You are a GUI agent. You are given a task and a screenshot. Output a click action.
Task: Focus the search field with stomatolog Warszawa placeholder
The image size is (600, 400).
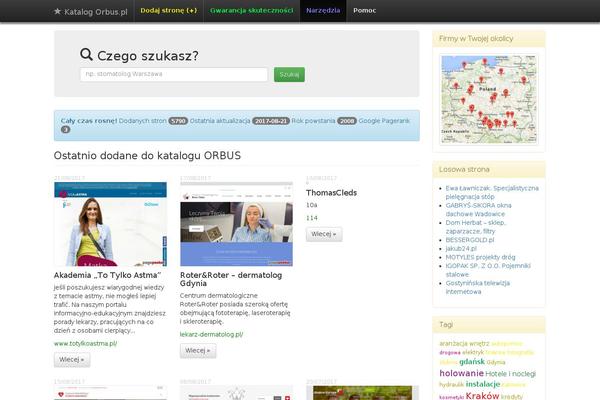click(174, 74)
